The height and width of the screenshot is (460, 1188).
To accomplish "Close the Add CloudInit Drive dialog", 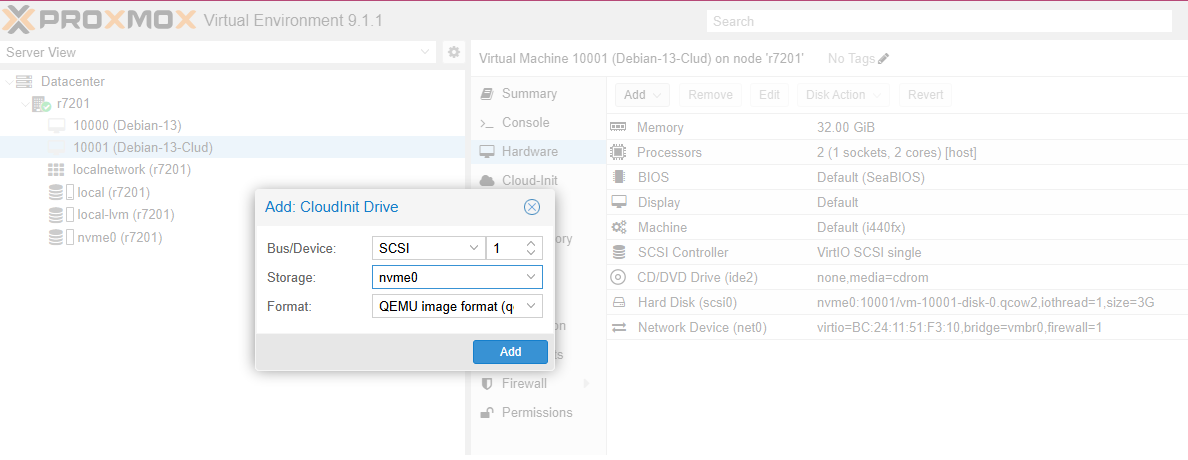I will [x=532, y=207].
